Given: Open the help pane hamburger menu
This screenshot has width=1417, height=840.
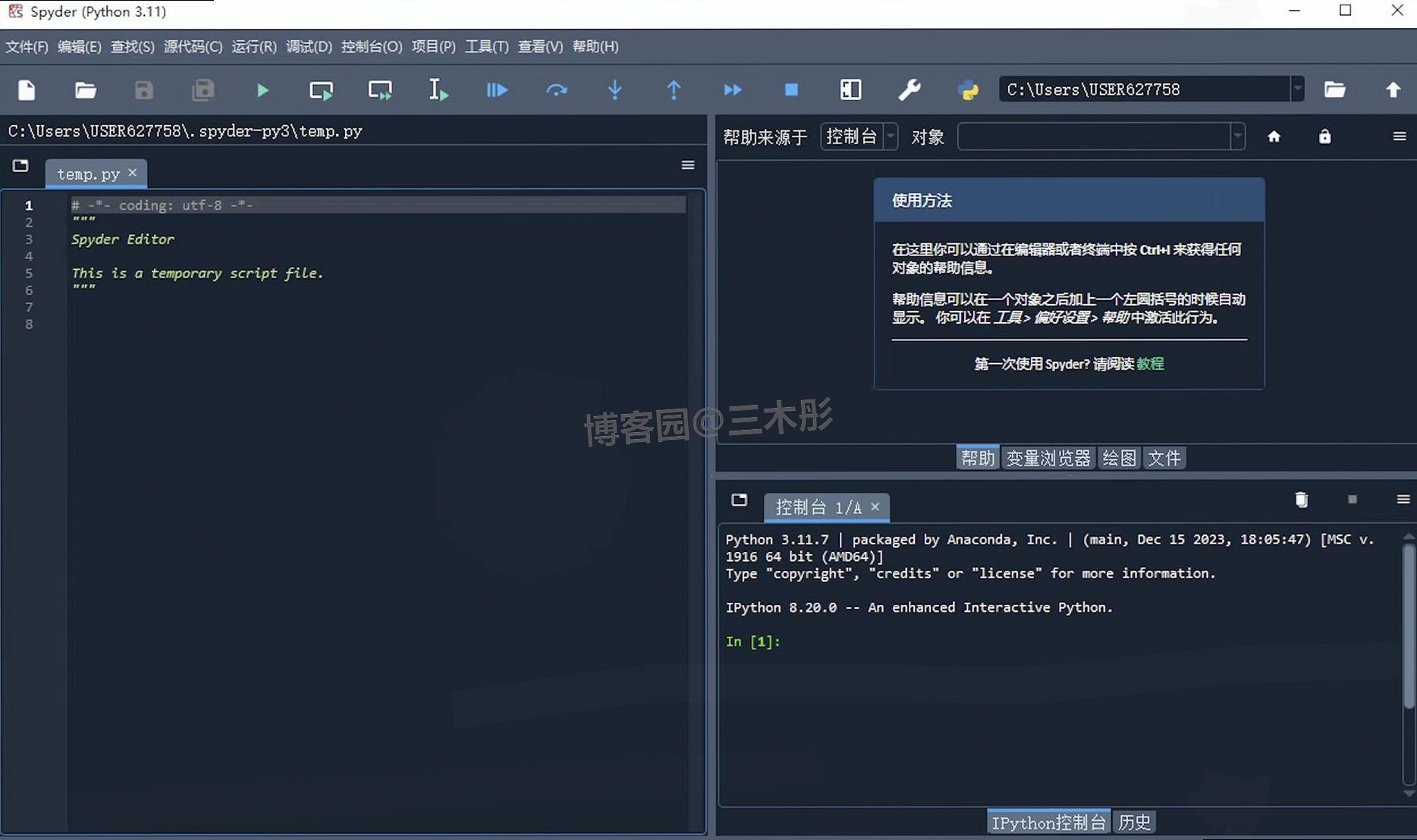Looking at the screenshot, I should [1400, 136].
